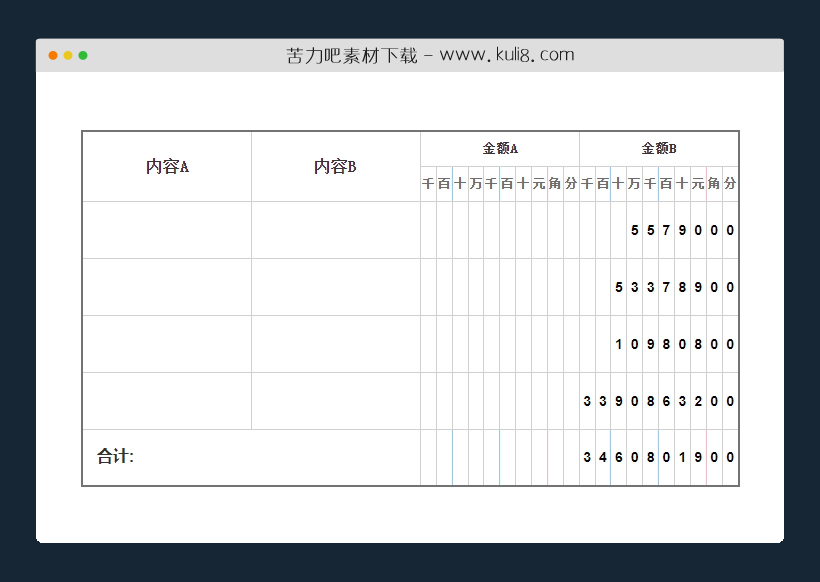Click the 元 digit column header under 金额A
The height and width of the screenshot is (582, 820).
[x=540, y=184]
